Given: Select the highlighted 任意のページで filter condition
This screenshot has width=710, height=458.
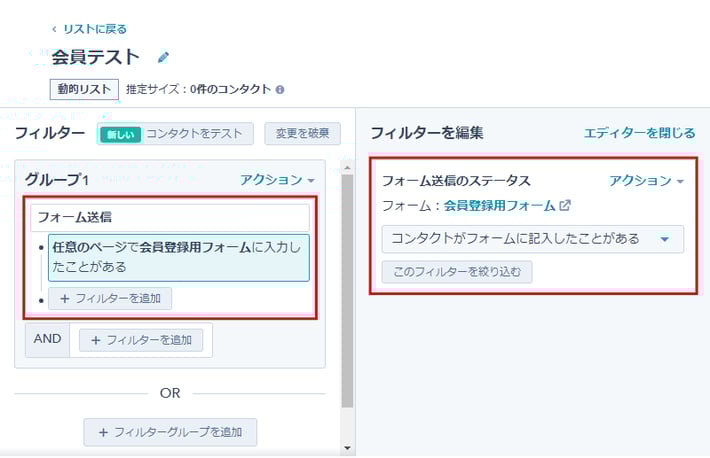Looking at the screenshot, I should pos(178,257).
